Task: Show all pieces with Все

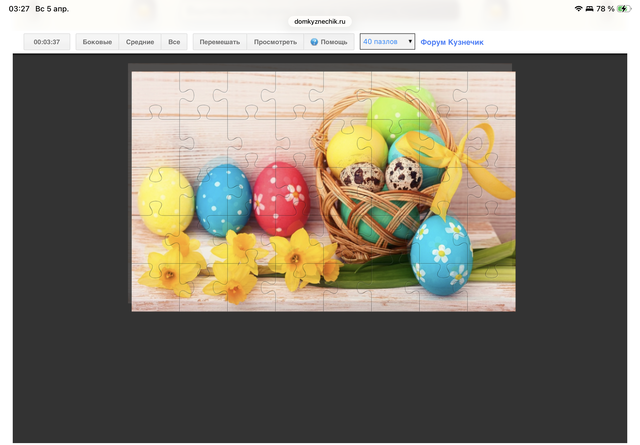Action: pyautogui.click(x=174, y=42)
